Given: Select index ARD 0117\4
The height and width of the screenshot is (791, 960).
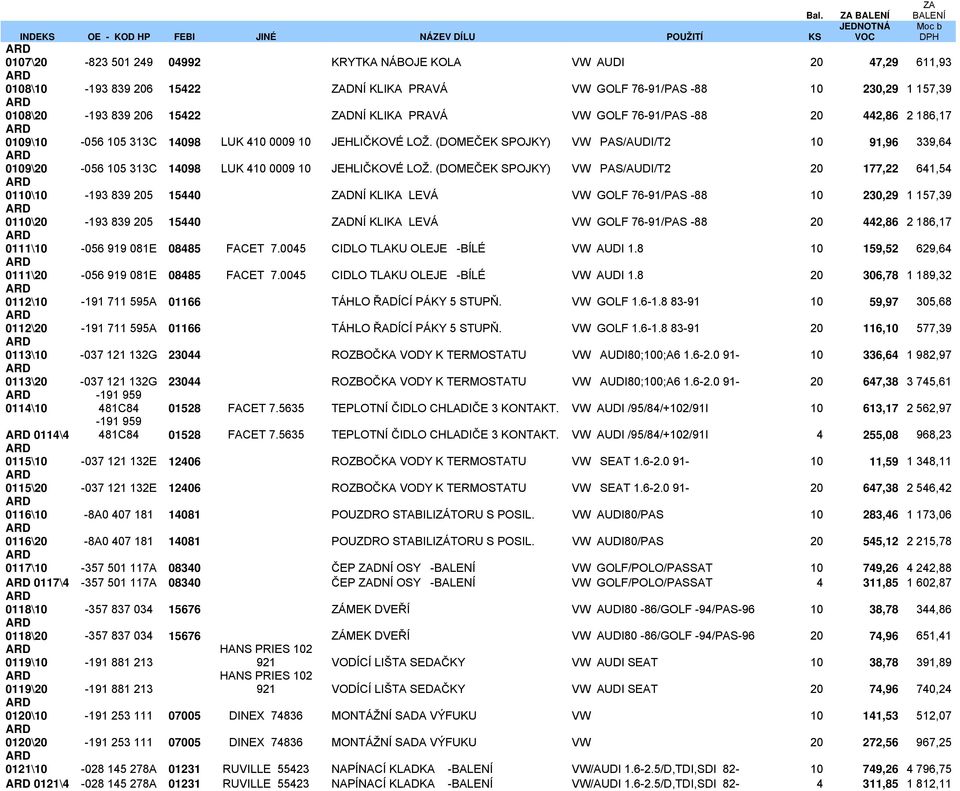Looking at the screenshot, I should (x=37, y=583).
